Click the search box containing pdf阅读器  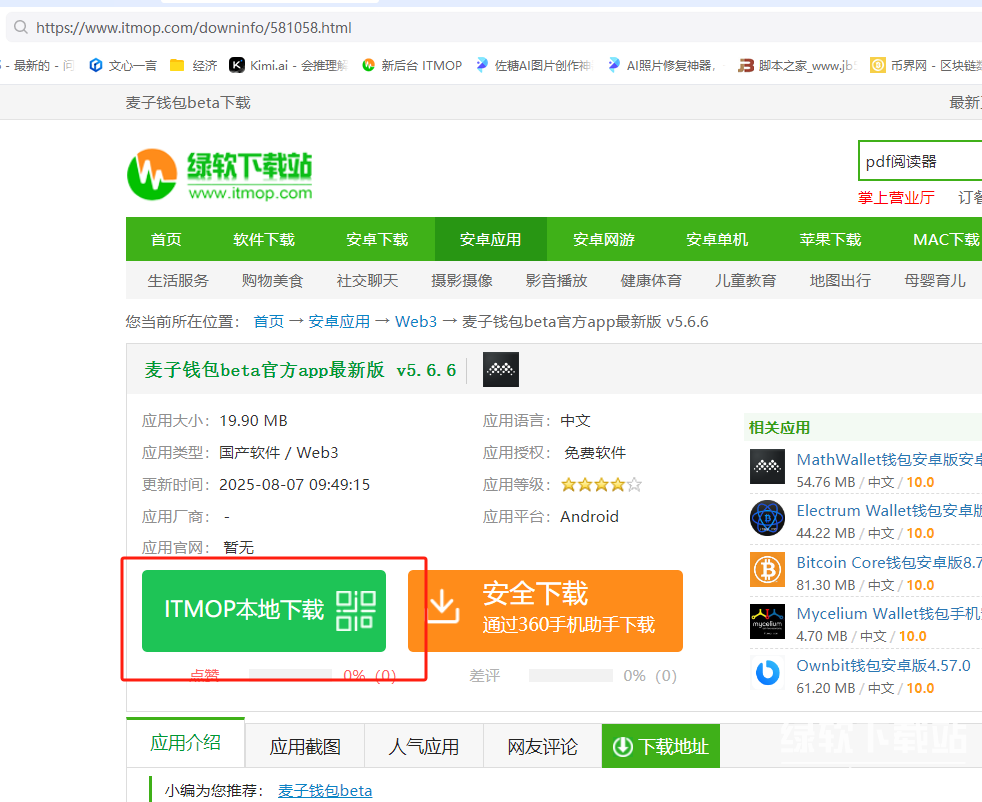[918, 161]
